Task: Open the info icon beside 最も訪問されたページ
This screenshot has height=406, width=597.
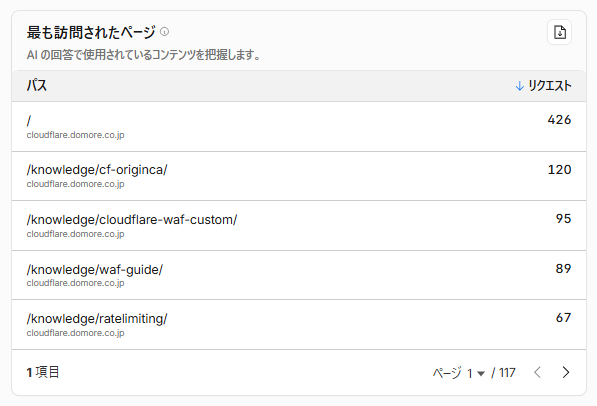Action: pyautogui.click(x=164, y=32)
